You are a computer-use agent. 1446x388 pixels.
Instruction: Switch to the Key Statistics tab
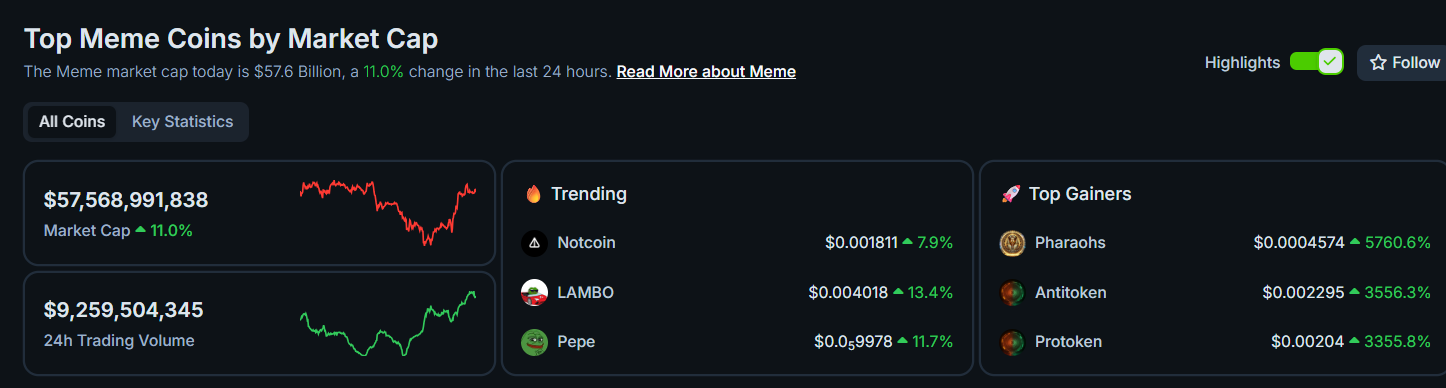tap(183, 122)
